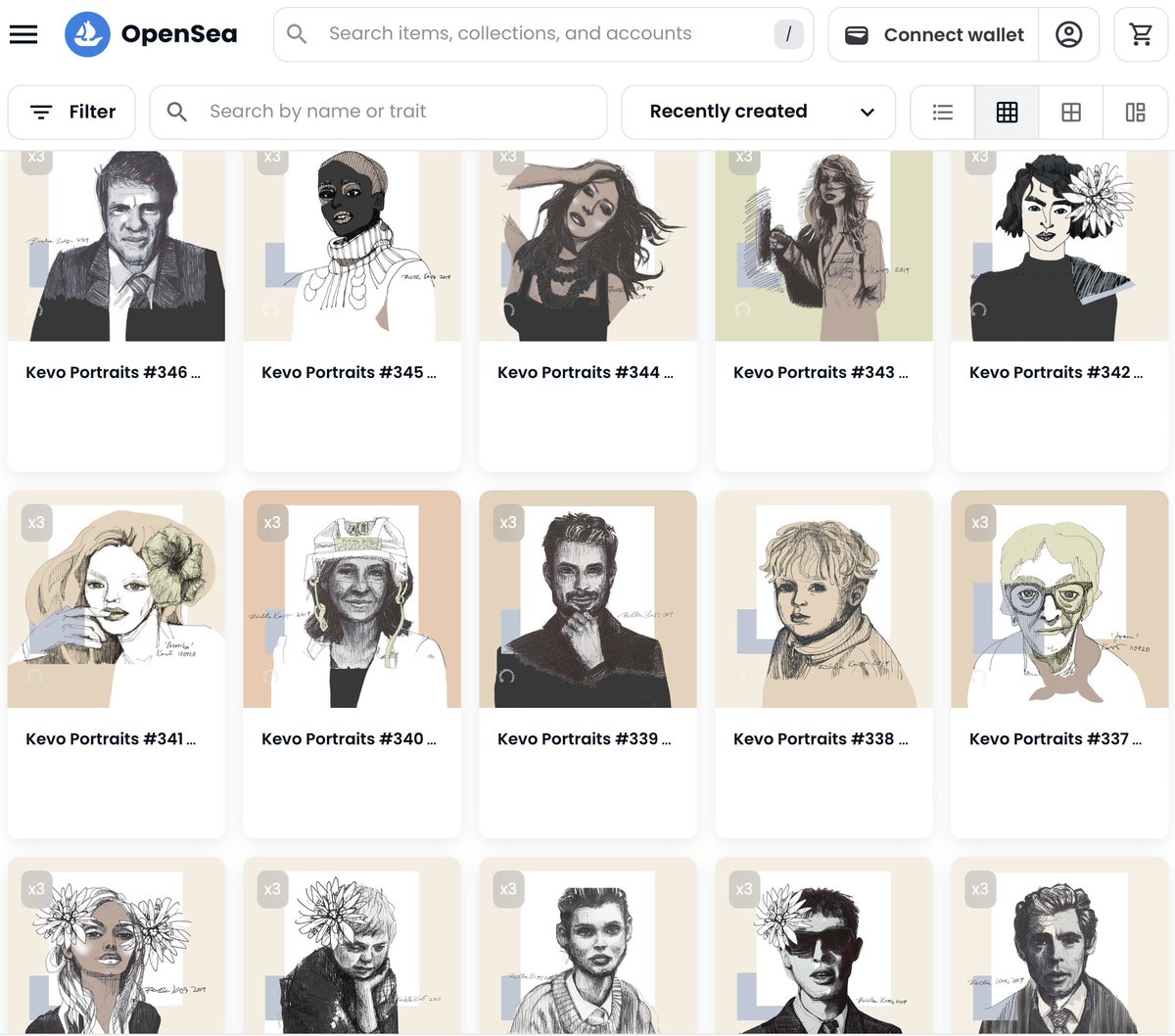
Task: Open Kevo Portraits #339 thumbnail
Action: pyautogui.click(x=587, y=599)
